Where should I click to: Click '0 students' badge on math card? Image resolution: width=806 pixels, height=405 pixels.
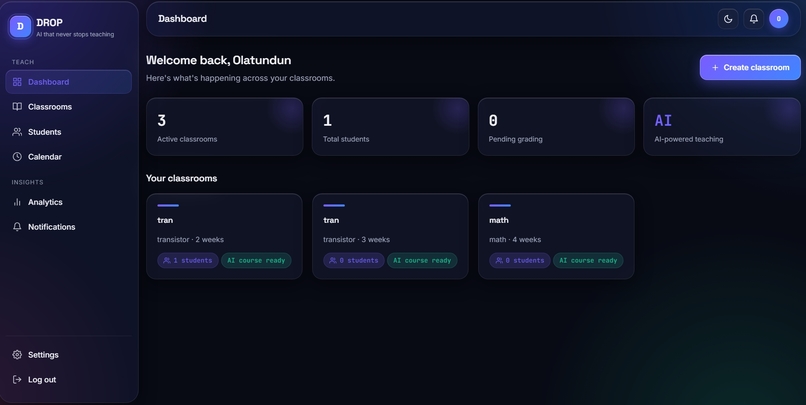(x=520, y=261)
